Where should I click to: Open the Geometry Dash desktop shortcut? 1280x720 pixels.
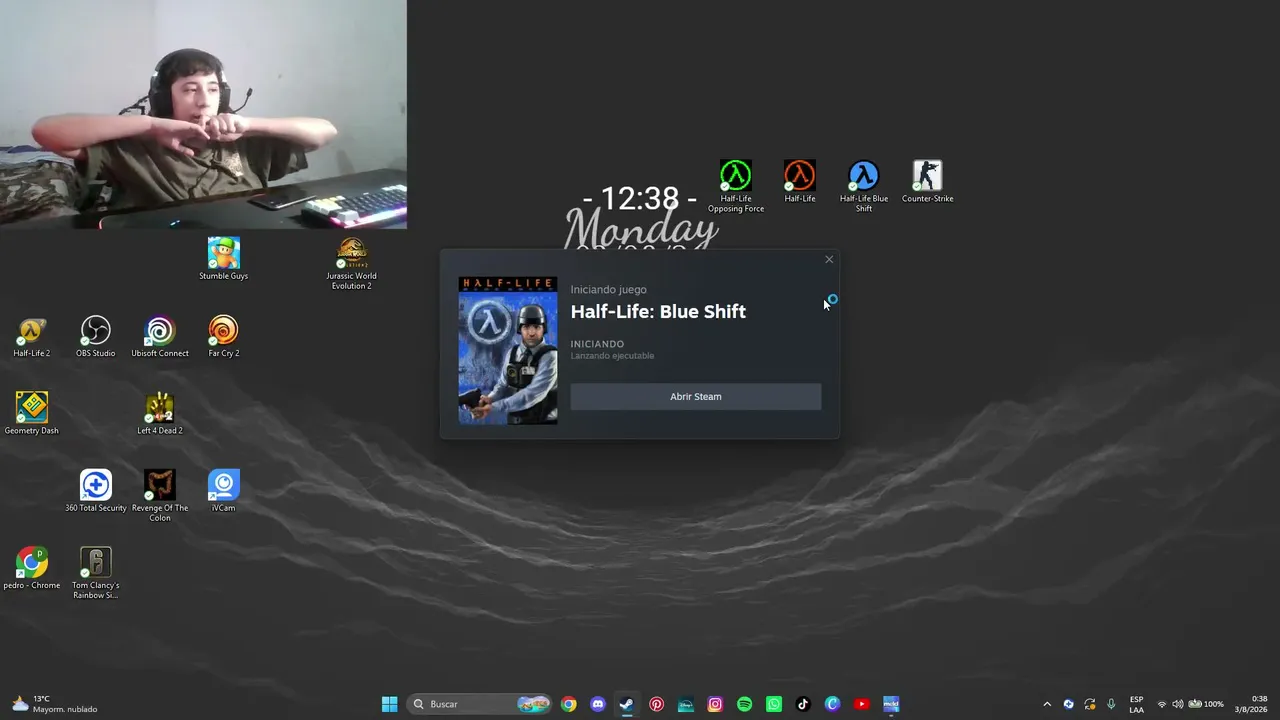(x=32, y=413)
